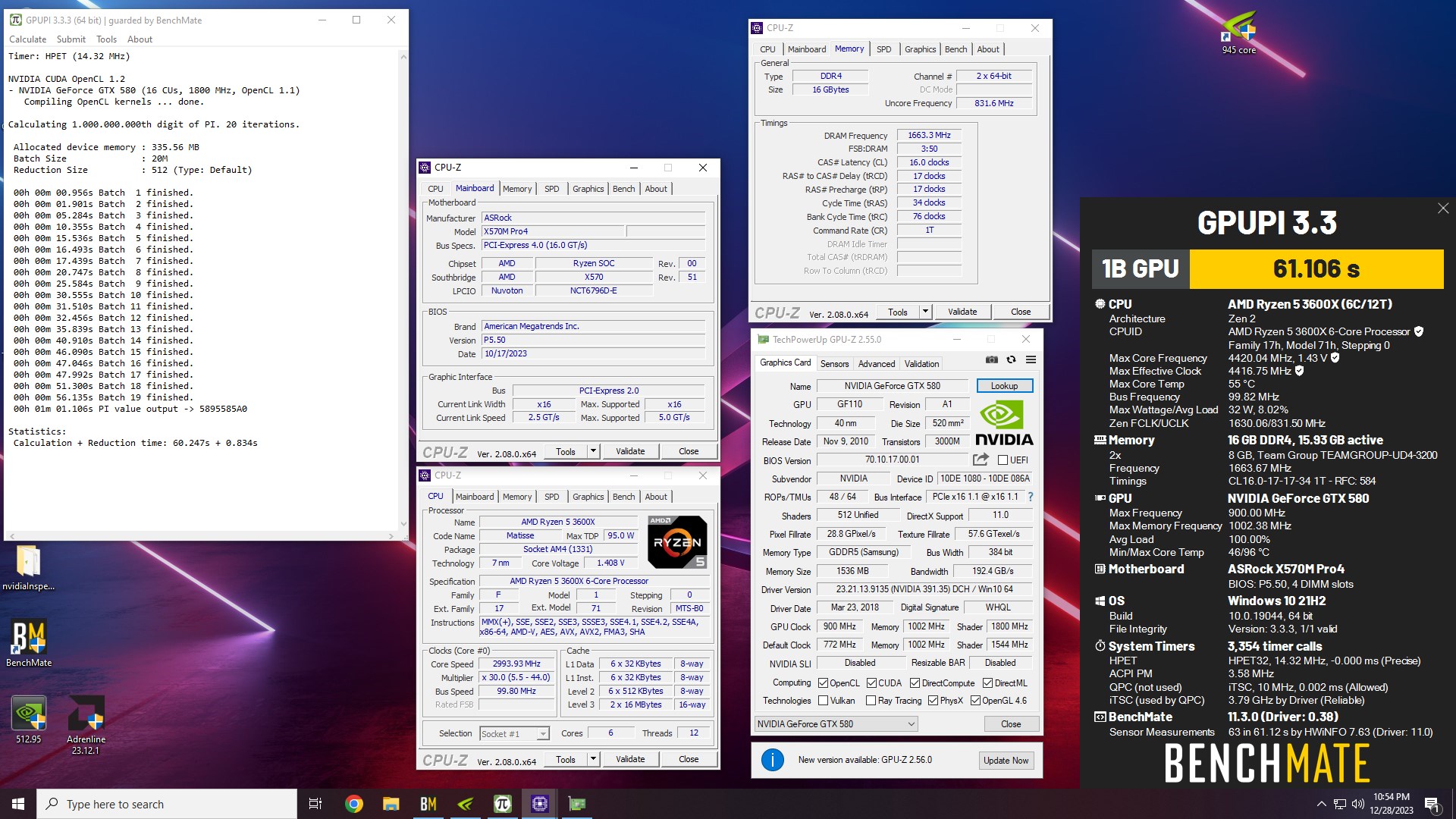Screen dimensions: 1456x819
Task: Click the volume tray icon
Action: coord(1357,804)
